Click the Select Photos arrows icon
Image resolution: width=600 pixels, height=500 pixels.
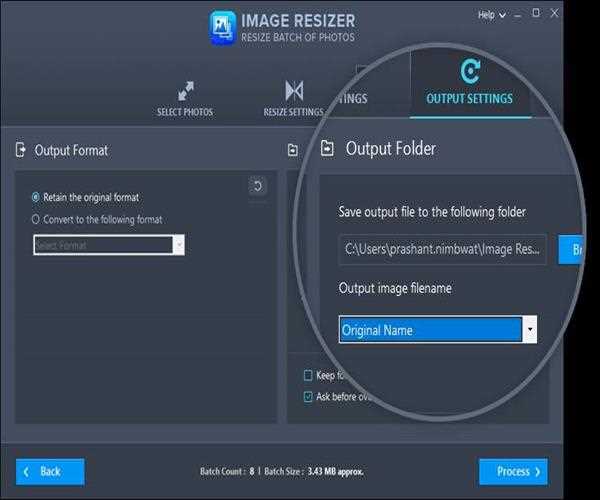[x=184, y=90]
